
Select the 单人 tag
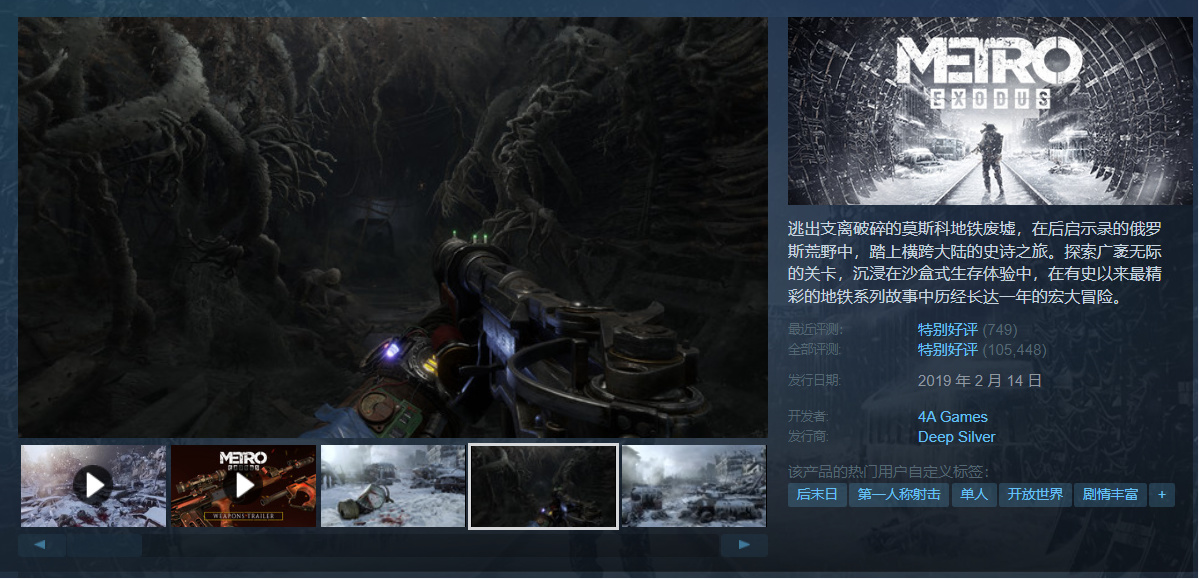coord(973,495)
